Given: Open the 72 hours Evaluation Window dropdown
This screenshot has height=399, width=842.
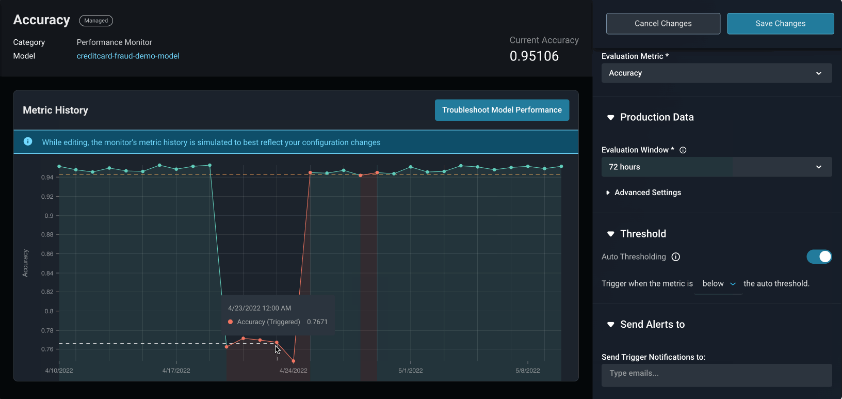Looking at the screenshot, I should [x=716, y=167].
